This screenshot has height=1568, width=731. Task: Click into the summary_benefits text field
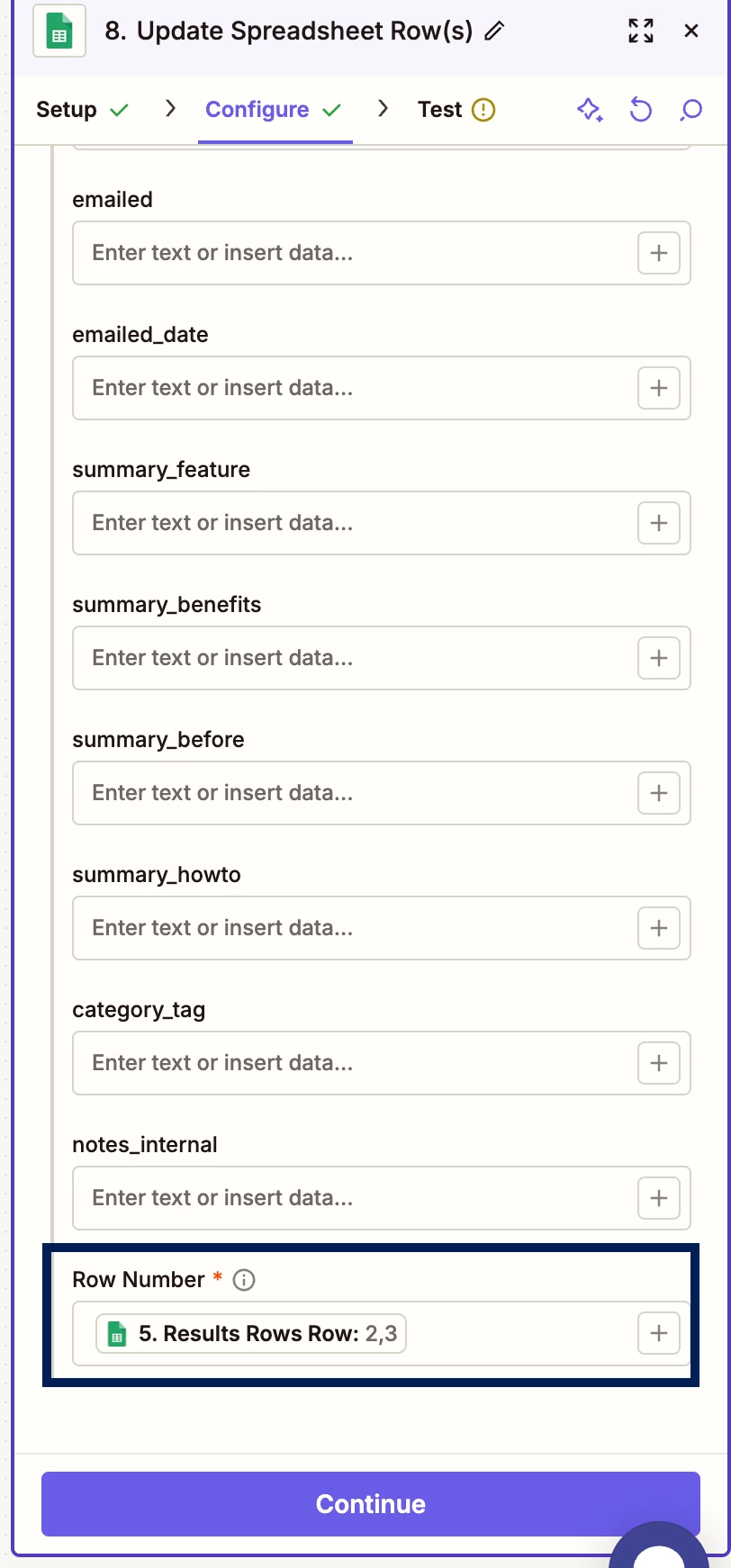pos(351,658)
